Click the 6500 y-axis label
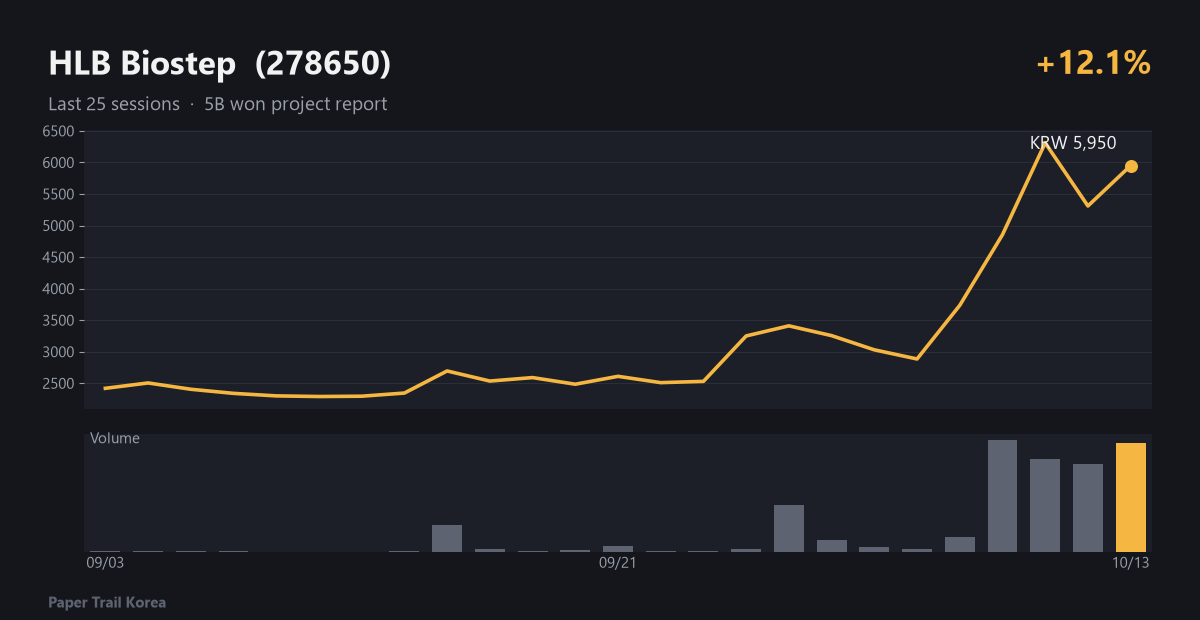This screenshot has width=1200, height=620. pyautogui.click(x=59, y=131)
